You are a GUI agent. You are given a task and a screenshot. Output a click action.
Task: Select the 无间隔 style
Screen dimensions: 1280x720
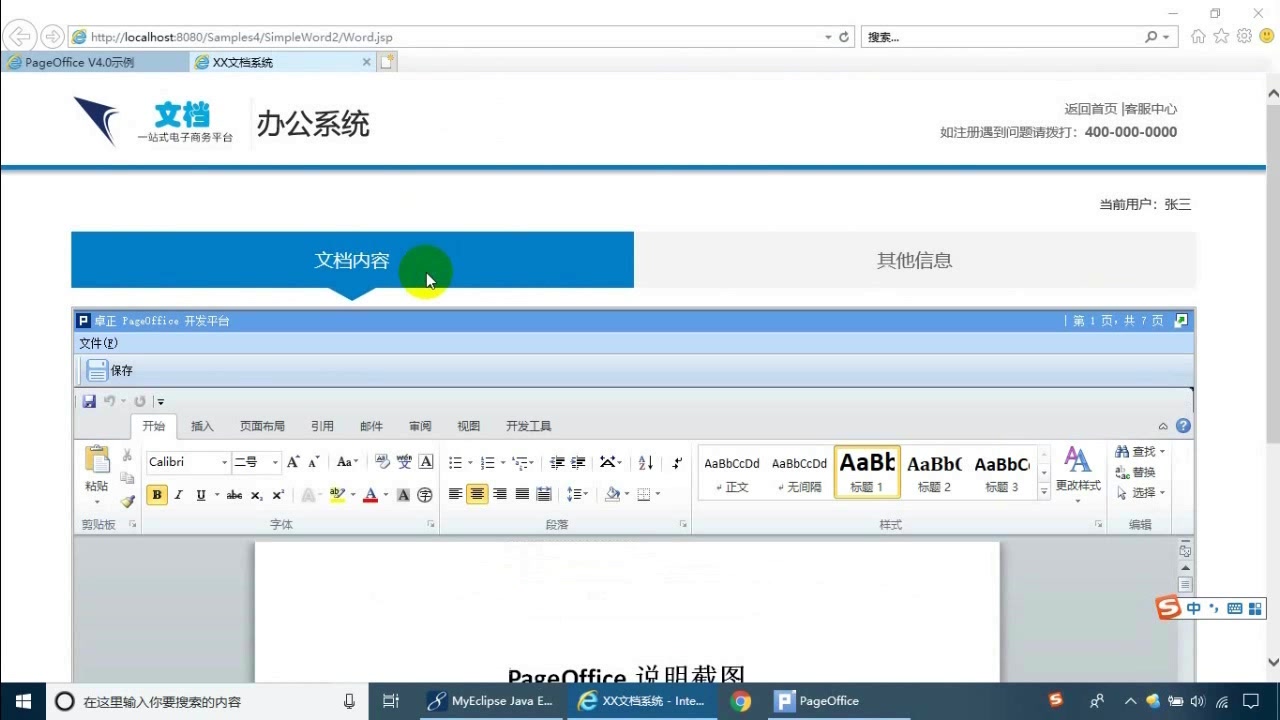pos(799,472)
